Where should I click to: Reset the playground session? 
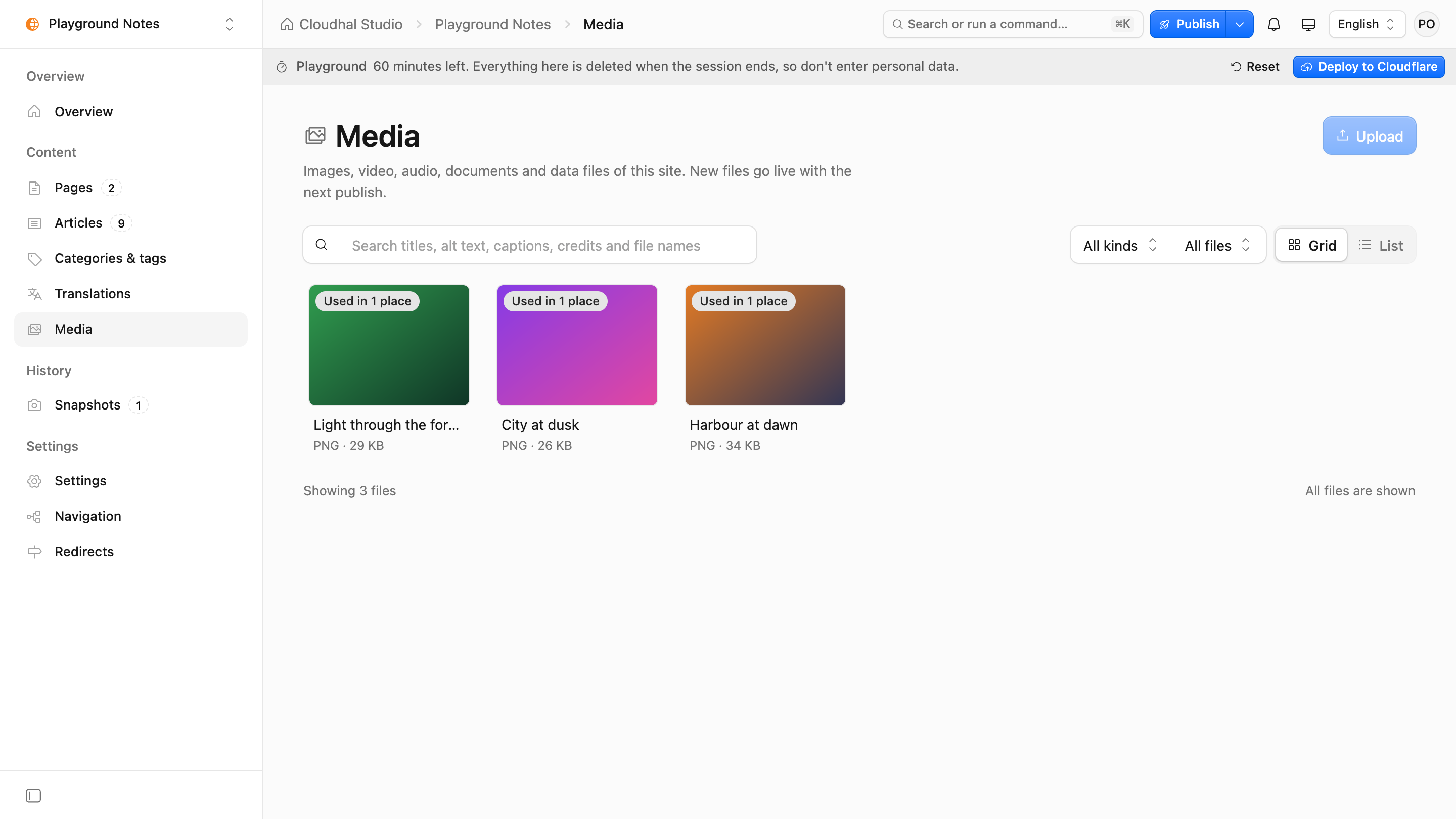[1255, 67]
